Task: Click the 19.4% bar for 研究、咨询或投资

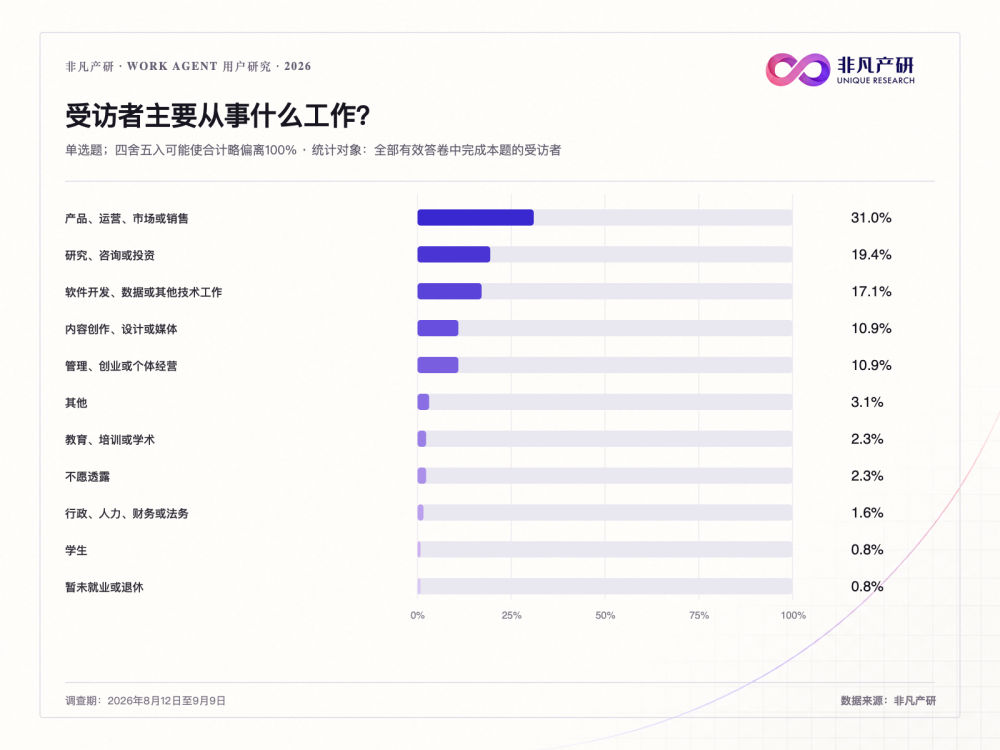Action: click(x=454, y=254)
